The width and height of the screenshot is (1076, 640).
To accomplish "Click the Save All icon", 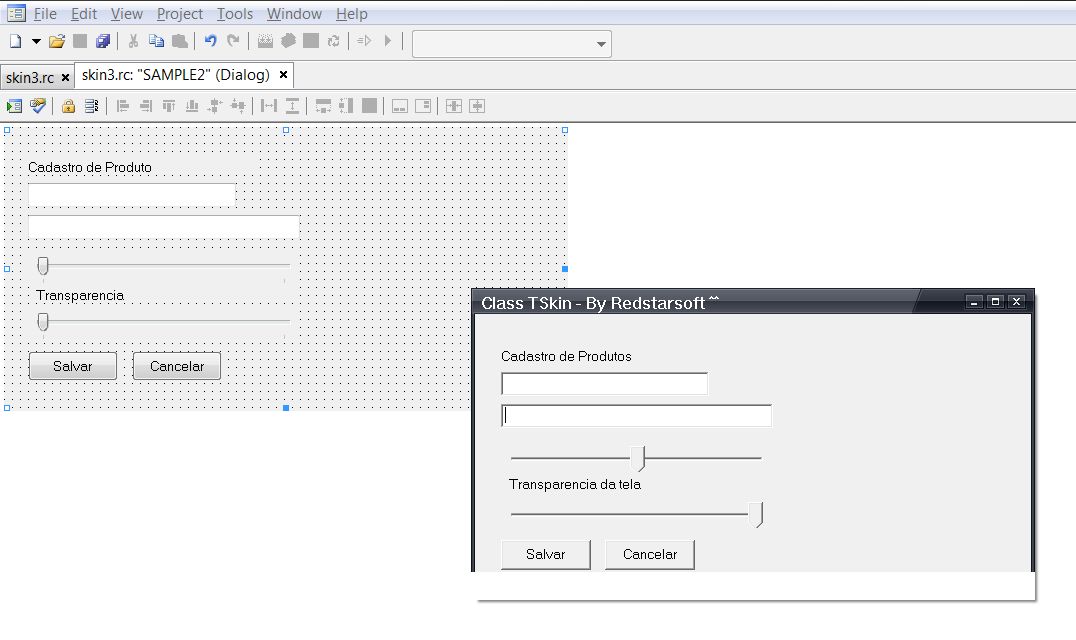I will point(103,41).
